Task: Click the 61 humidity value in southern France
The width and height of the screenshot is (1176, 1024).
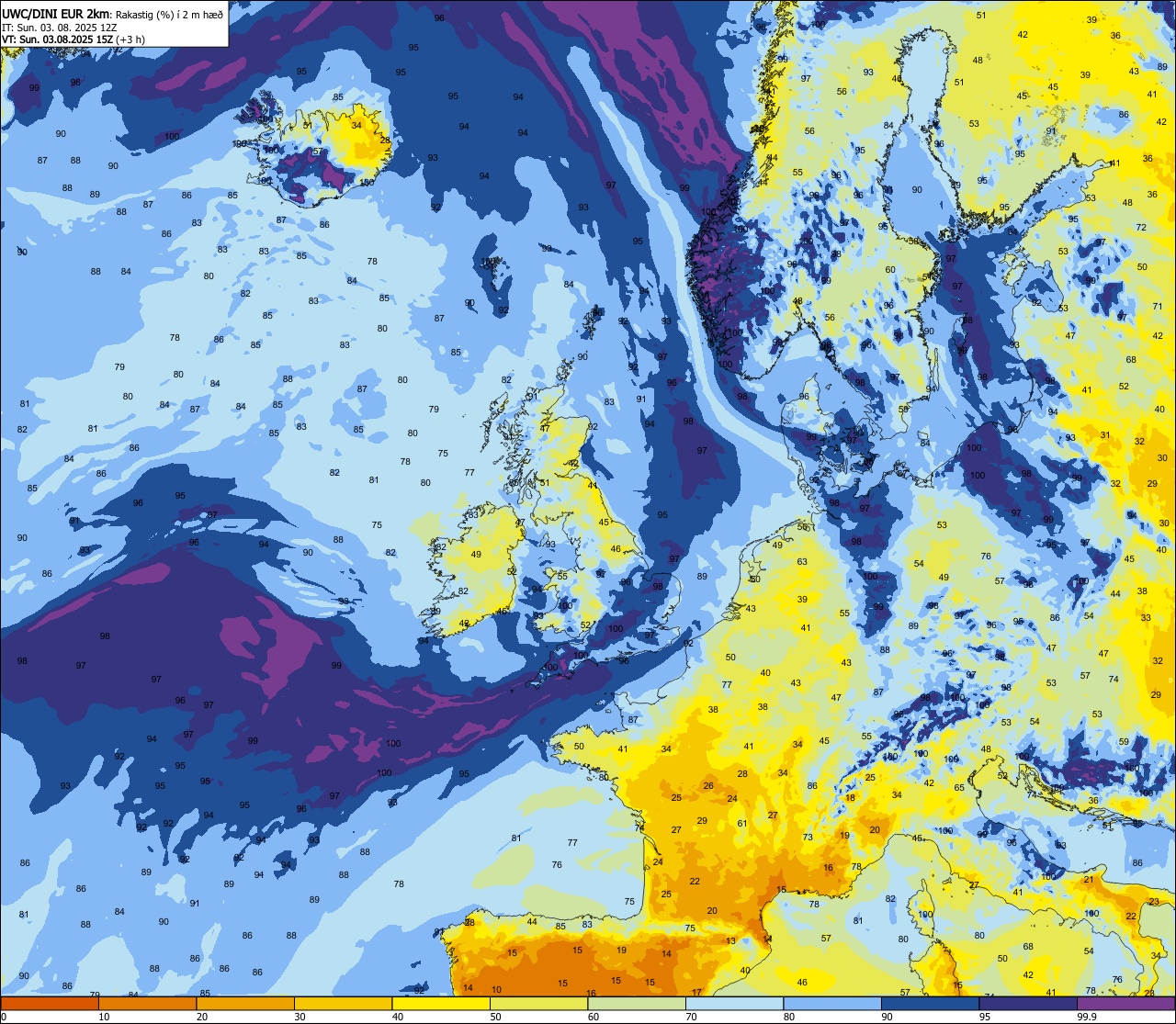Action: pos(742,823)
